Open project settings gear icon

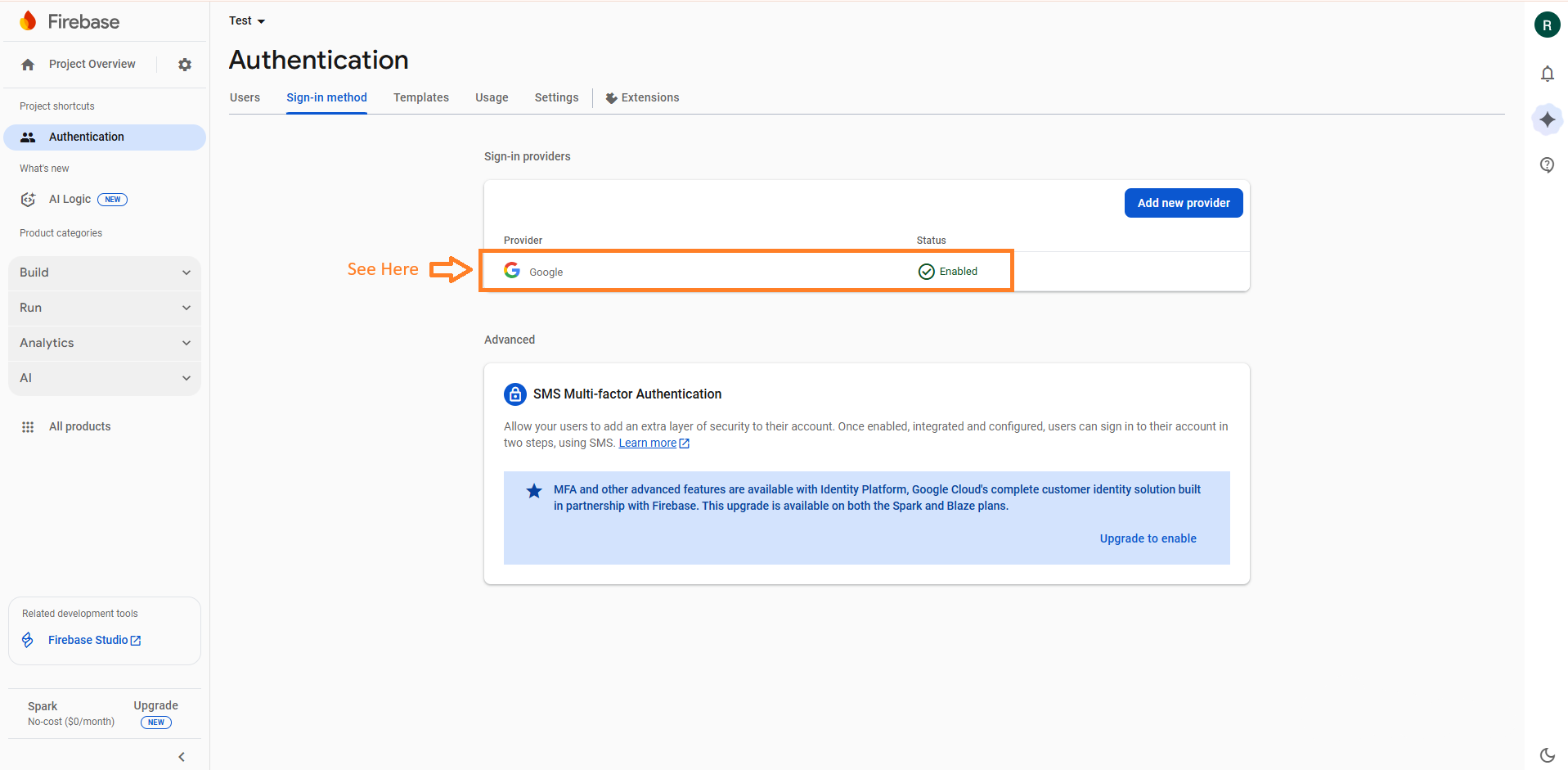tap(185, 65)
